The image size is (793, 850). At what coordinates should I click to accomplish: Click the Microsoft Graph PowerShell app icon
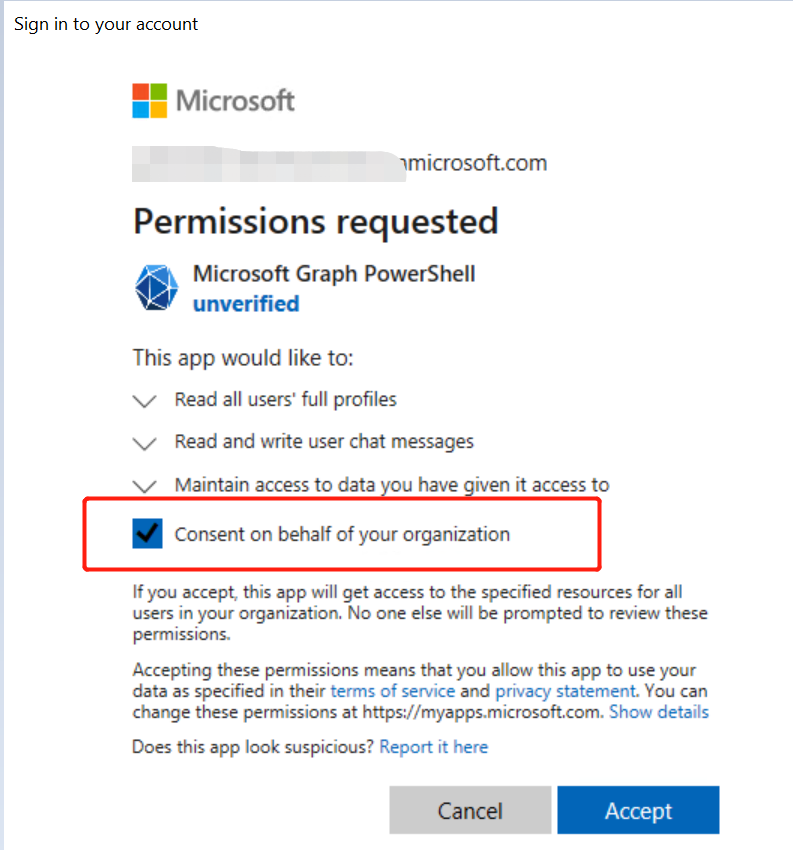pyautogui.click(x=155, y=288)
